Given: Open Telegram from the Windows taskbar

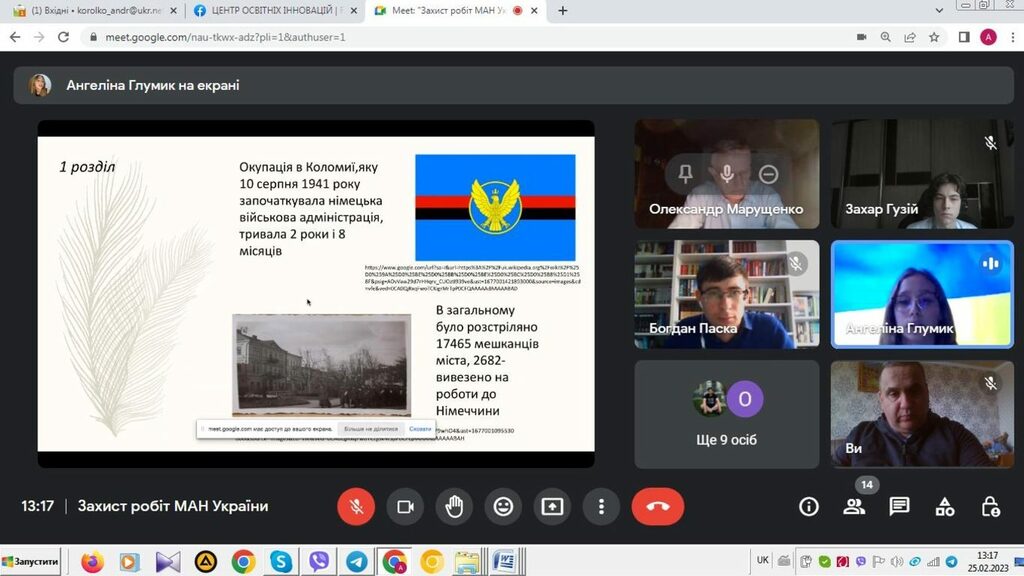Looking at the screenshot, I should (356, 562).
